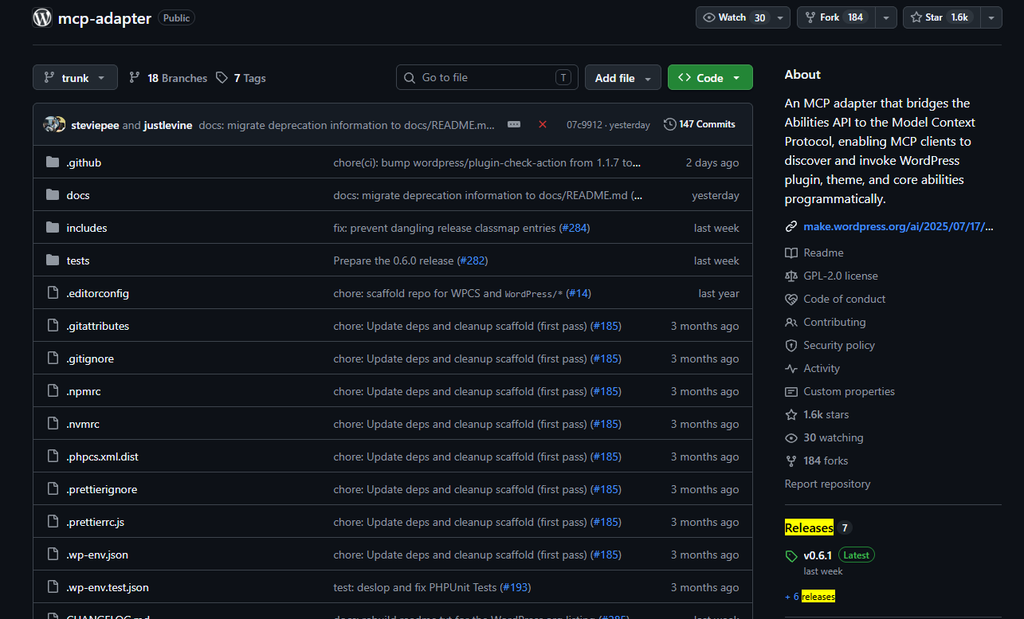Viewport: 1024px width, 619px height.
Task: Open pull request #14 link
Action: coord(578,293)
